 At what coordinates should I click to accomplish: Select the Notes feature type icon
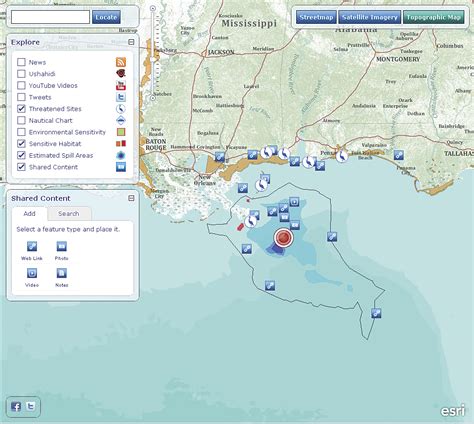[62, 273]
